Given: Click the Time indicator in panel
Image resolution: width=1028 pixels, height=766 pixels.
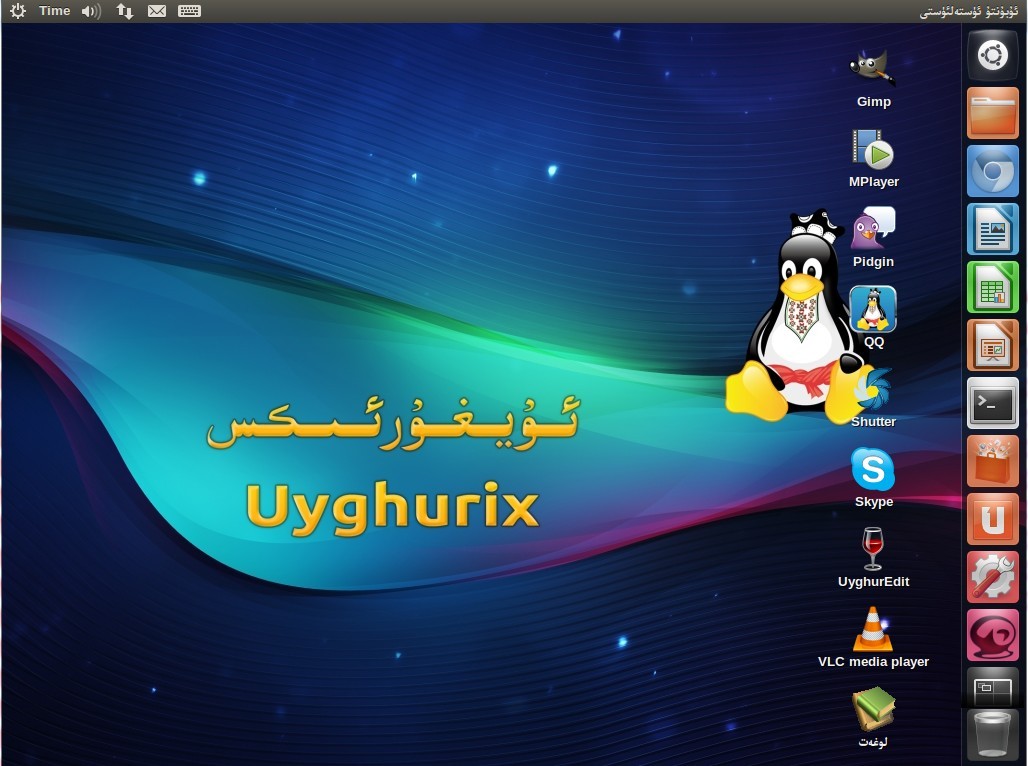Looking at the screenshot, I should pyautogui.click(x=54, y=10).
